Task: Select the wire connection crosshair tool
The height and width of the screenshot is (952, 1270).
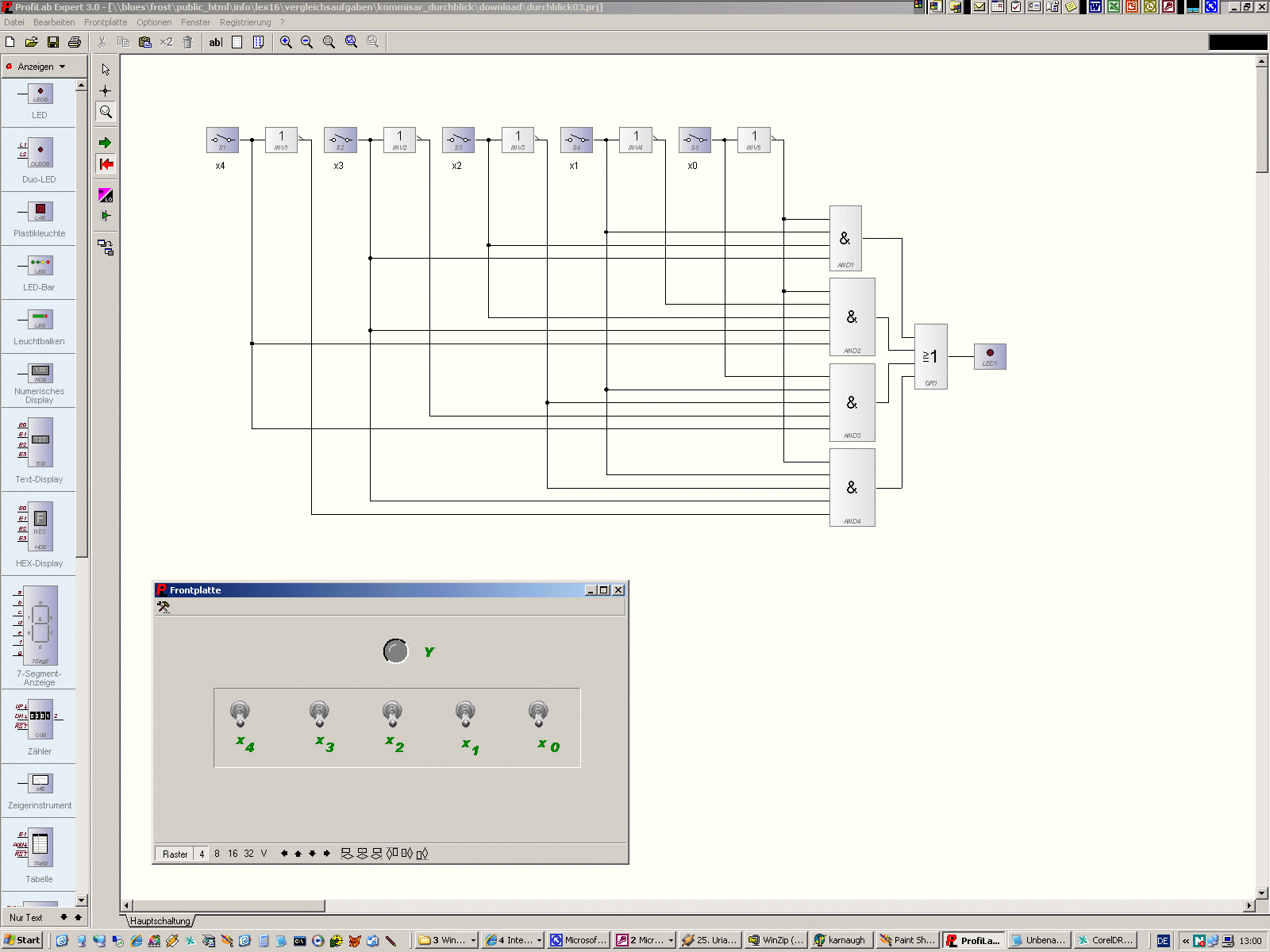Action: click(x=106, y=90)
